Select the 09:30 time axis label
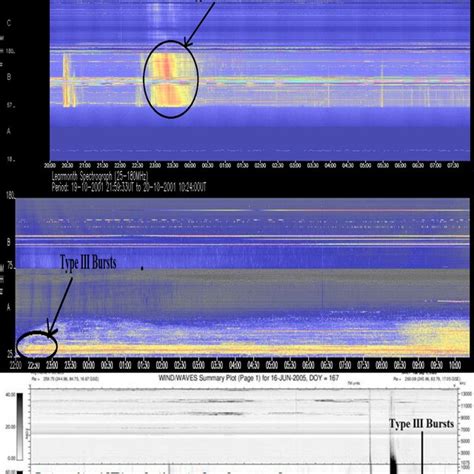Viewport: 474px width, 474px height. pos(436,365)
